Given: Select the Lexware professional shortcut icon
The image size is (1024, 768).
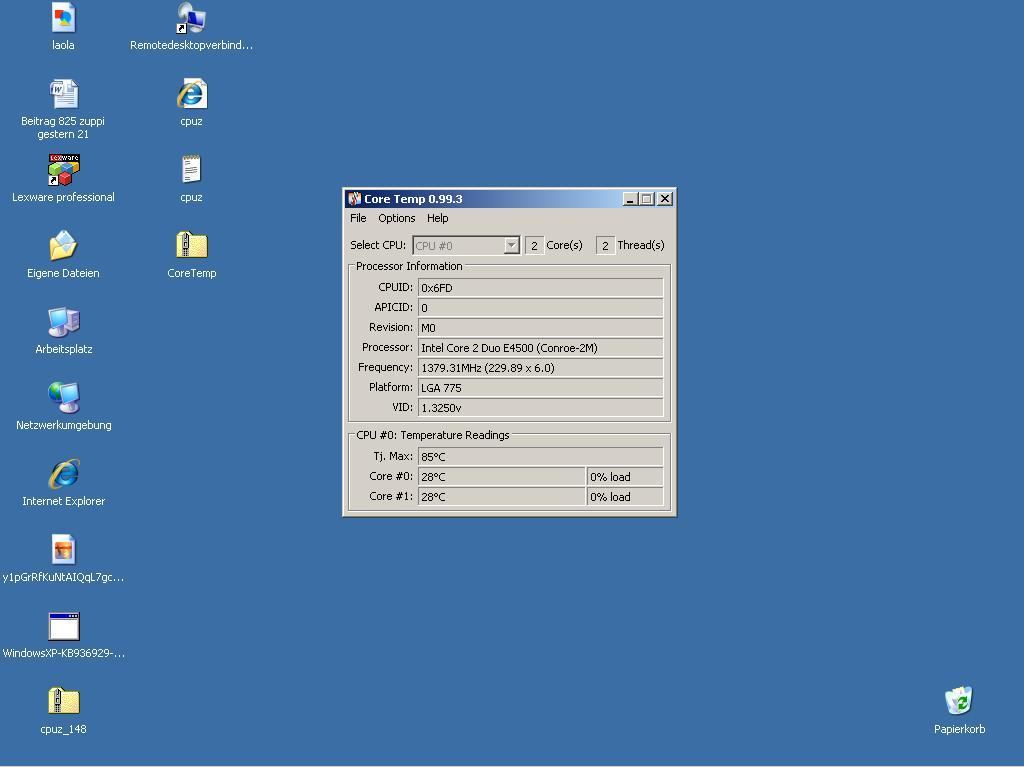Looking at the screenshot, I should [x=63, y=170].
